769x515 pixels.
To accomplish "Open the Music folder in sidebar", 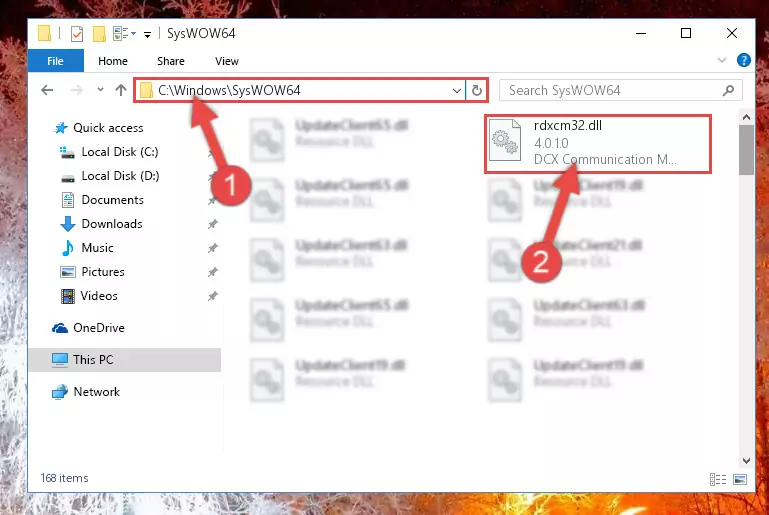I will [97, 248].
